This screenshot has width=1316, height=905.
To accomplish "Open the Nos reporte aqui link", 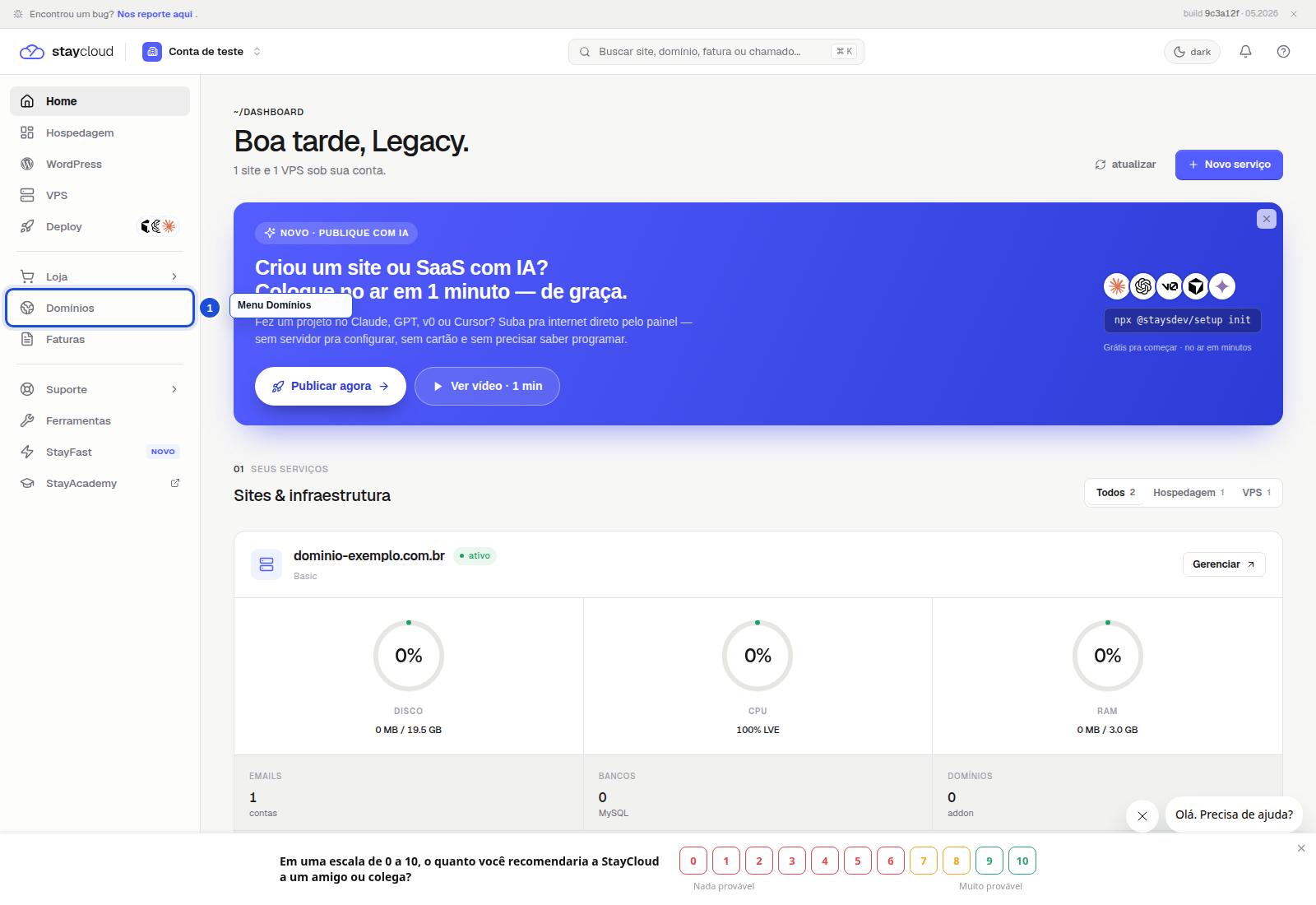I will pos(155,14).
